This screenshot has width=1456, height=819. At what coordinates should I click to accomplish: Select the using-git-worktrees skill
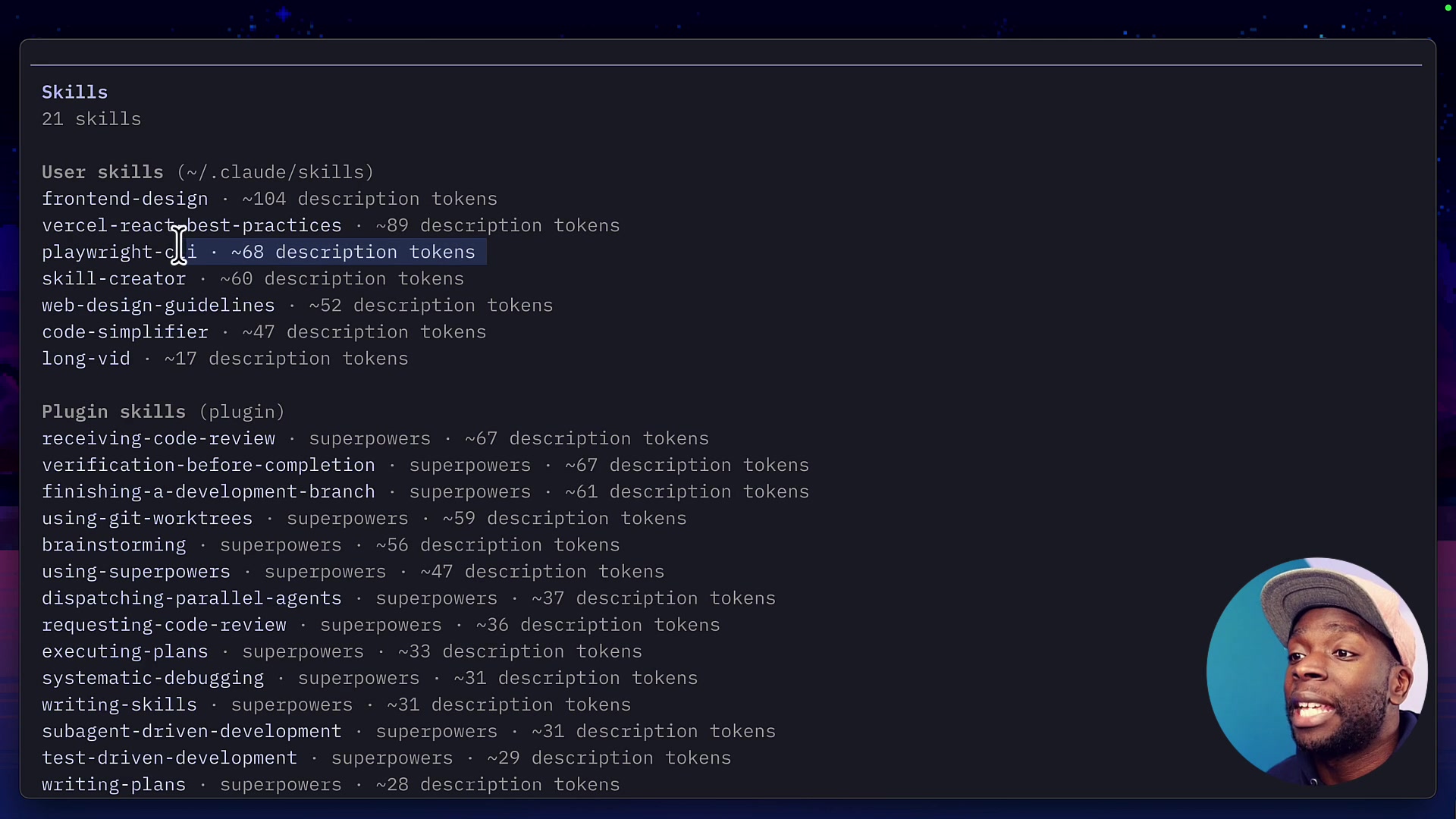click(147, 519)
